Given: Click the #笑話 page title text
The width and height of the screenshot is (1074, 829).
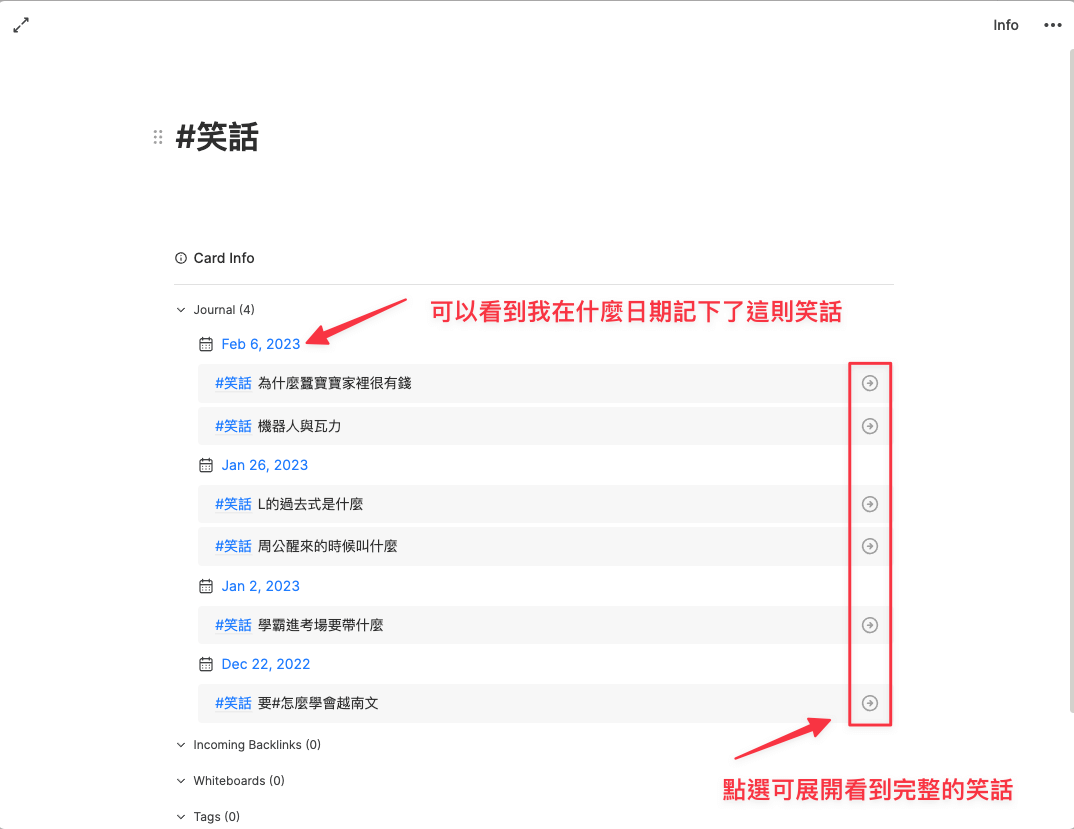Looking at the screenshot, I should [217, 137].
